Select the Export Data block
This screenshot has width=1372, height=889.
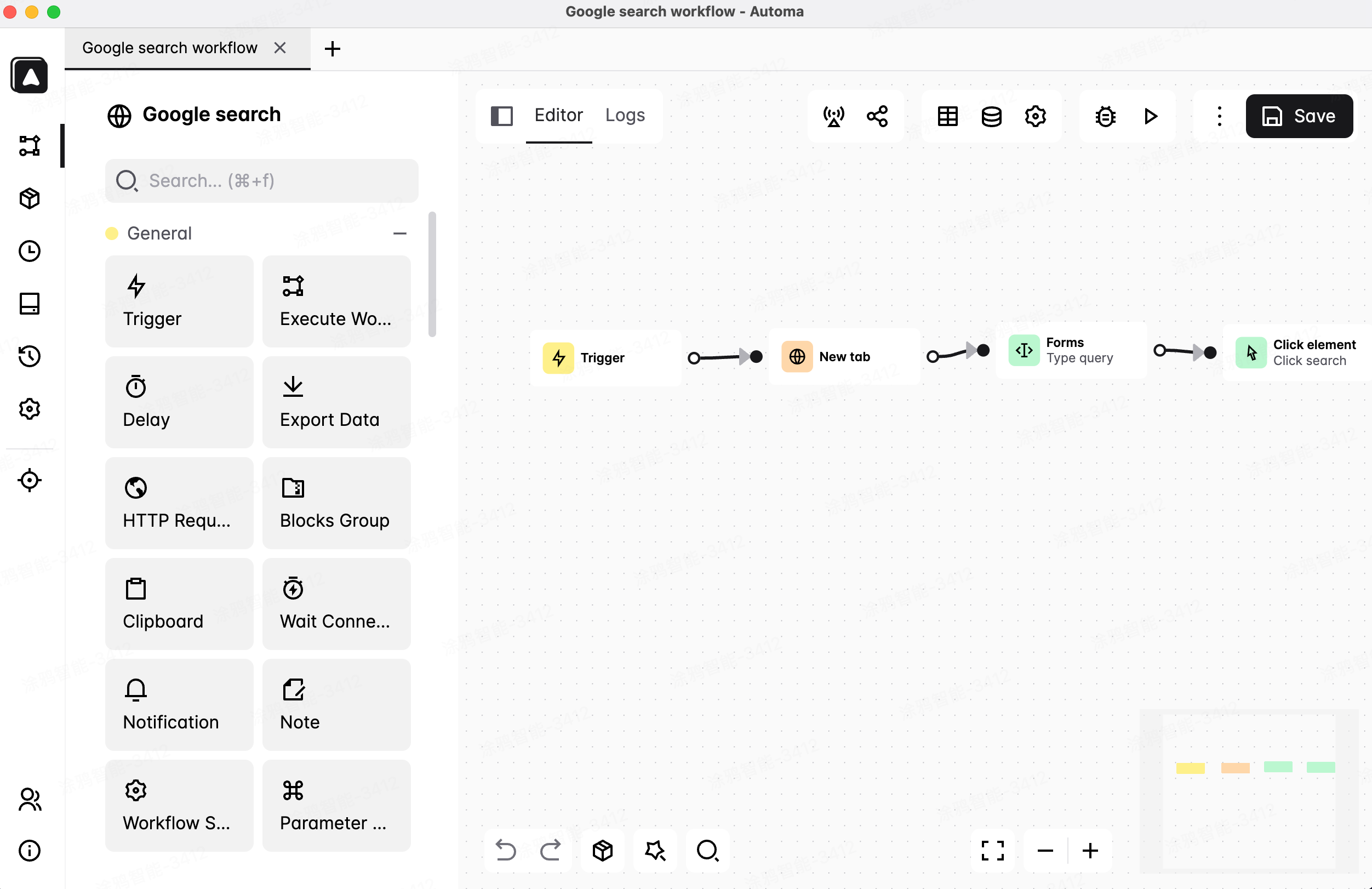pyautogui.click(x=336, y=402)
